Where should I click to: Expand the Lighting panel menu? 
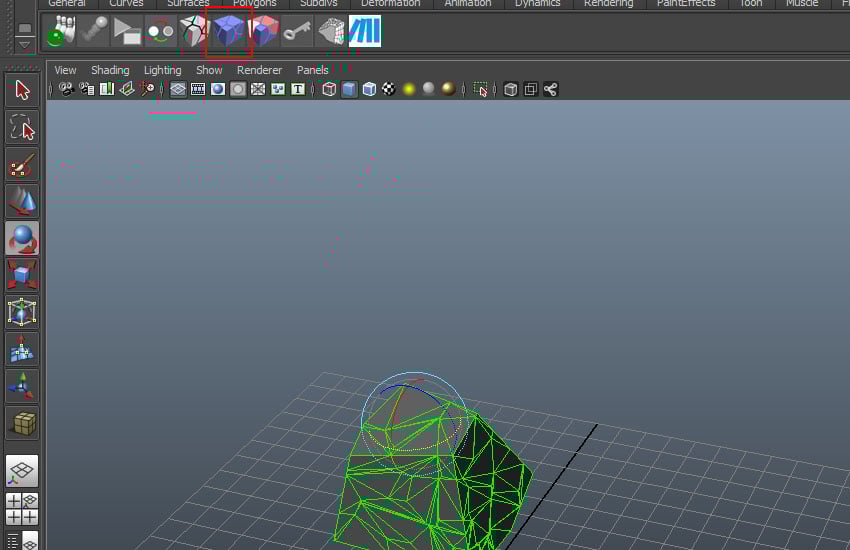[x=162, y=70]
